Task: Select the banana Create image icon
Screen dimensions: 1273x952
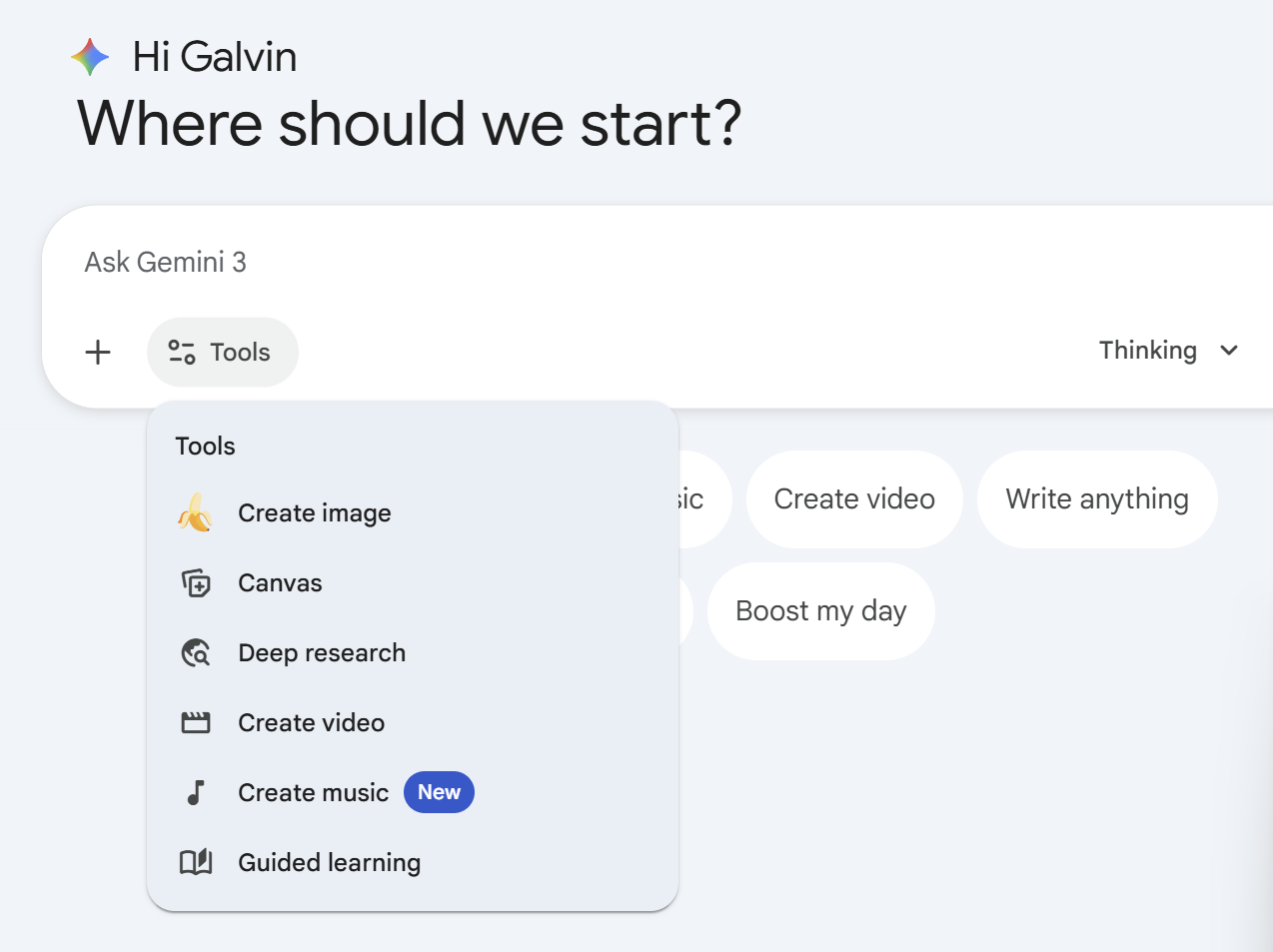Action: click(x=197, y=512)
